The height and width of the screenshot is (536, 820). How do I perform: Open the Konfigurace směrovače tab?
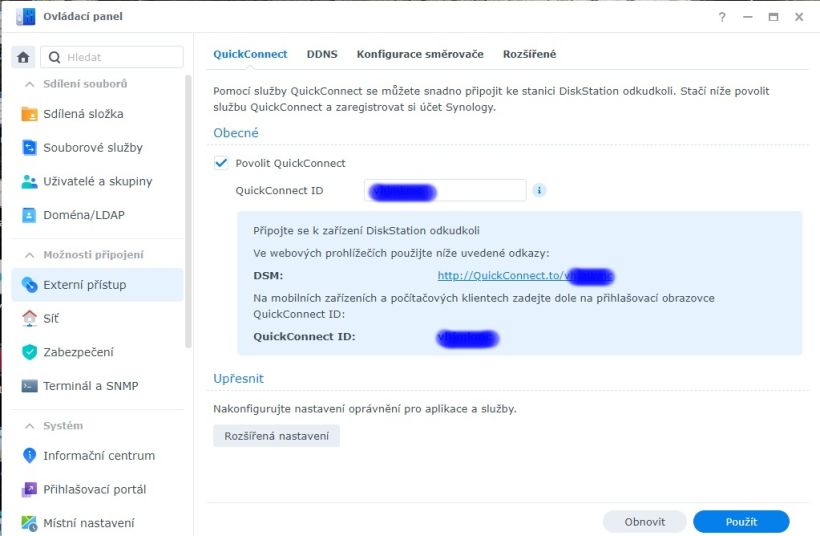(x=420, y=55)
